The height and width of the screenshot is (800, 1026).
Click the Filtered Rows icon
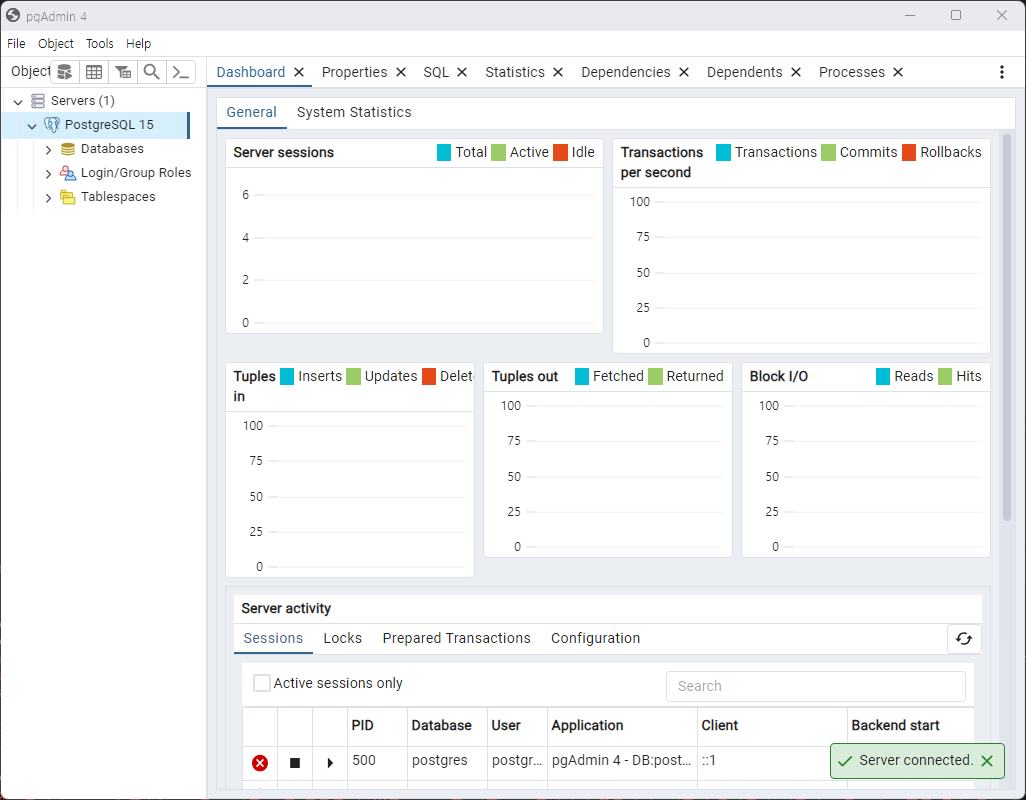click(122, 72)
